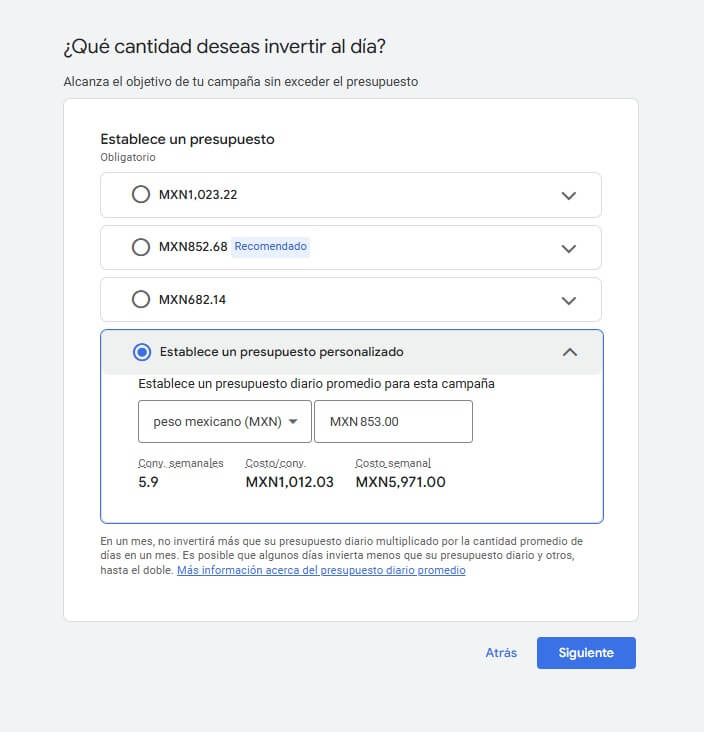
Task: Click the MXN 853.00 budget input field
Action: point(393,422)
